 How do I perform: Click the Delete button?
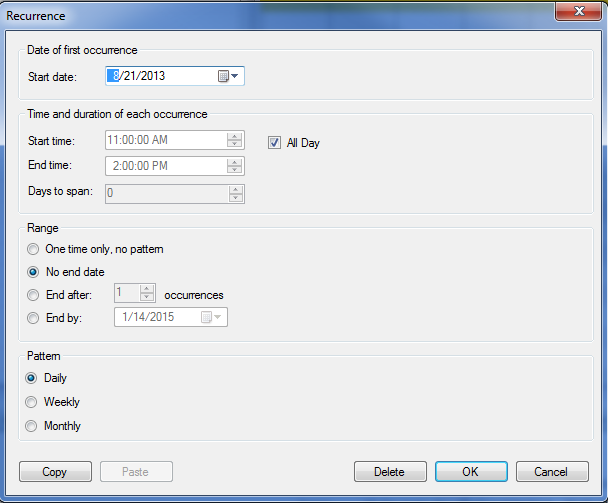pos(390,472)
